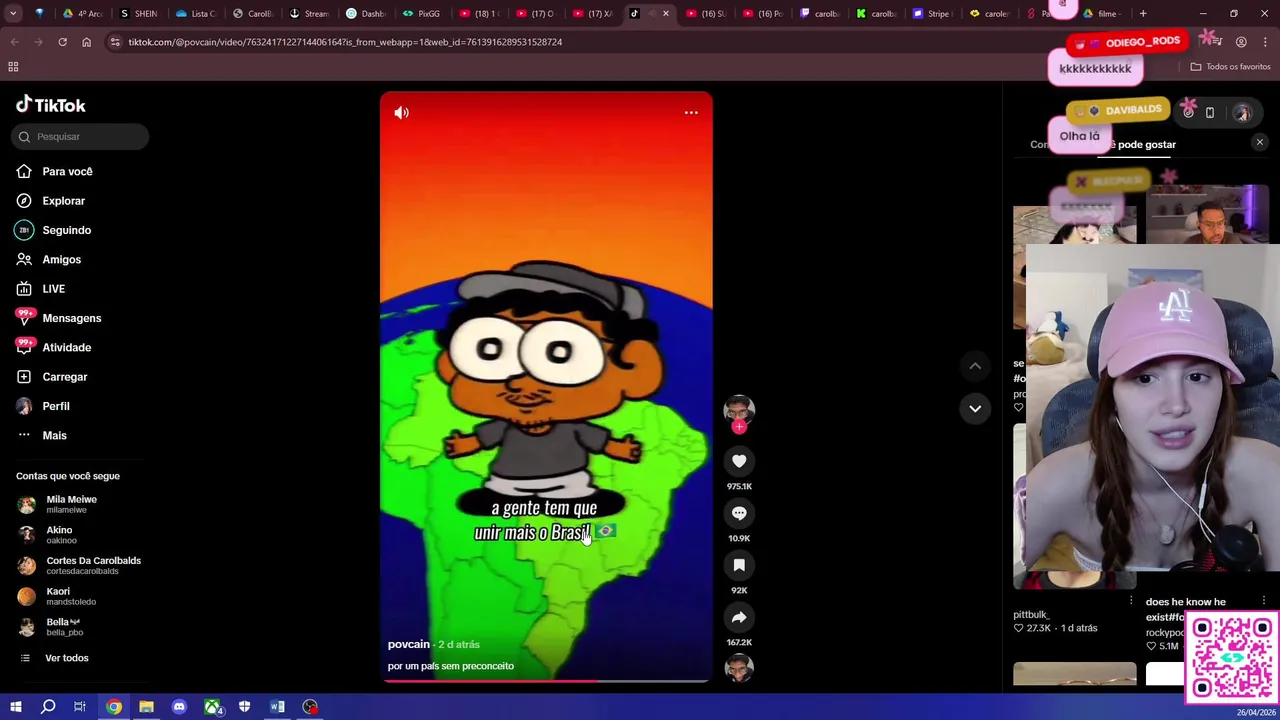This screenshot has height=720, width=1280.
Task: Open Chrome from the taskbar
Action: coord(114,707)
